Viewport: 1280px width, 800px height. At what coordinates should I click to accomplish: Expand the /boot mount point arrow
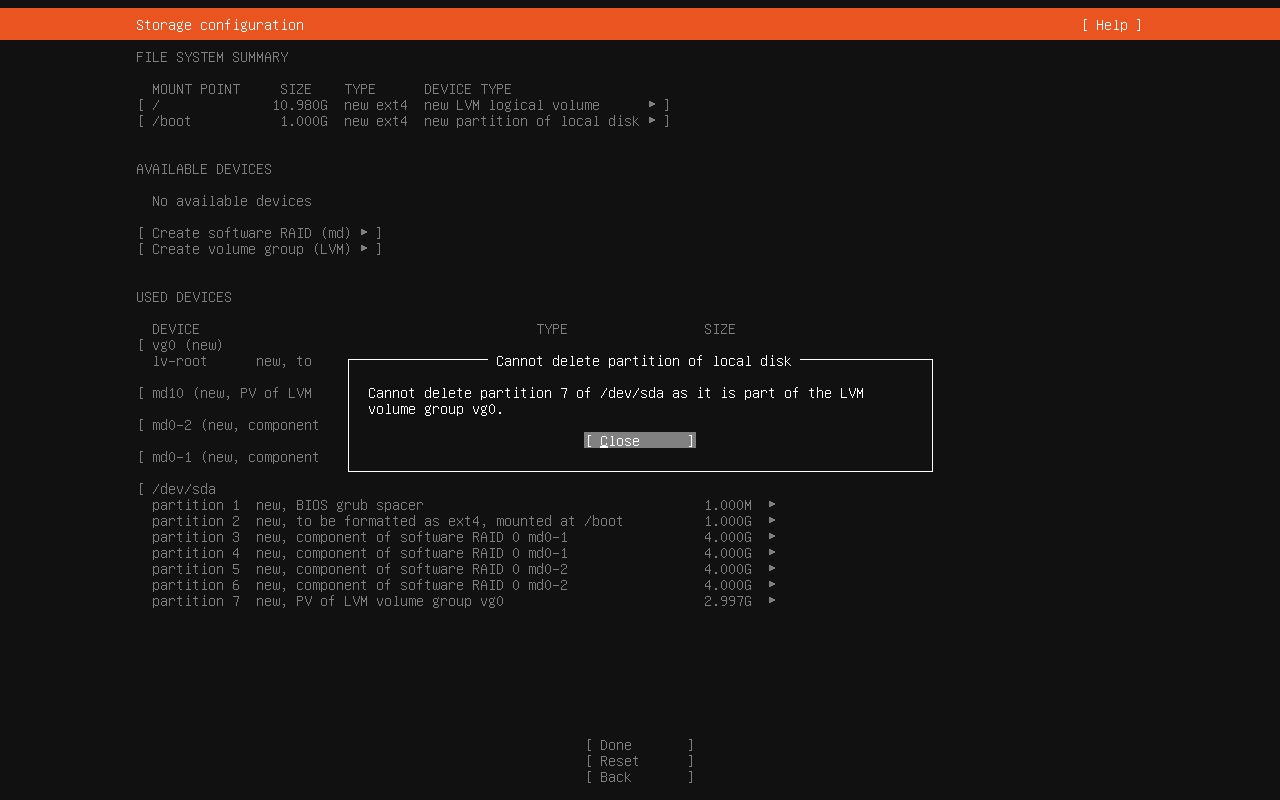652,121
